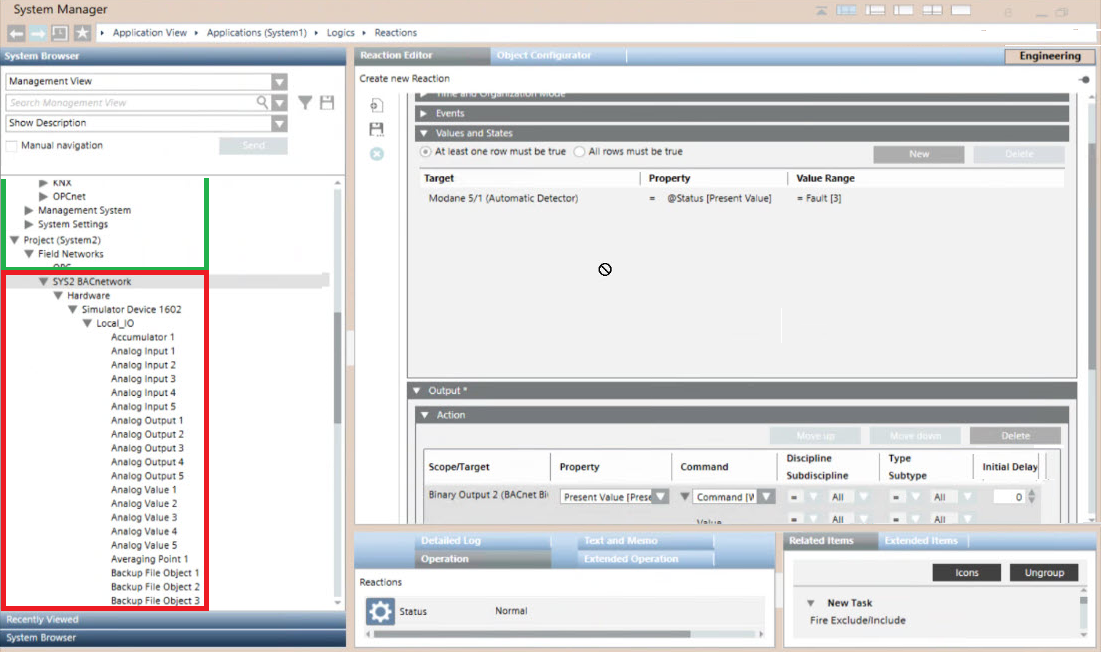Click the new reaction document icon

[x=377, y=105]
